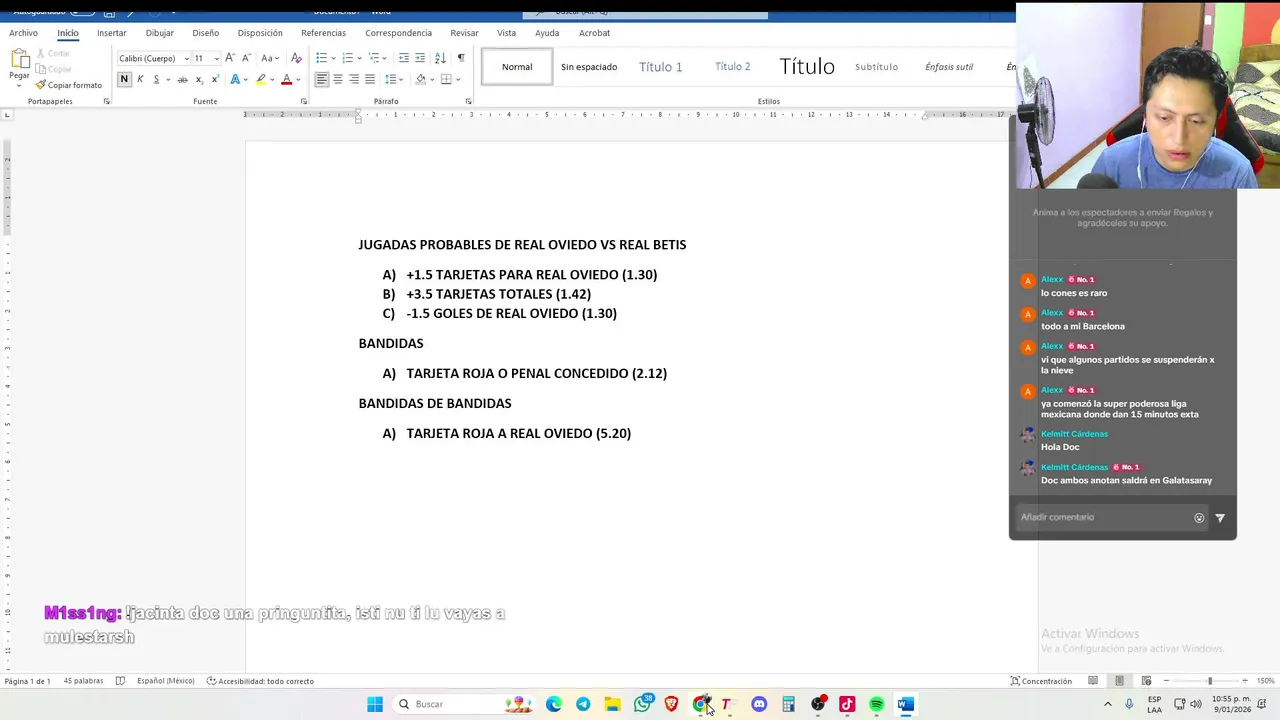Open File Explorer from the taskbar
The image size is (1280, 720).
[x=612, y=704]
